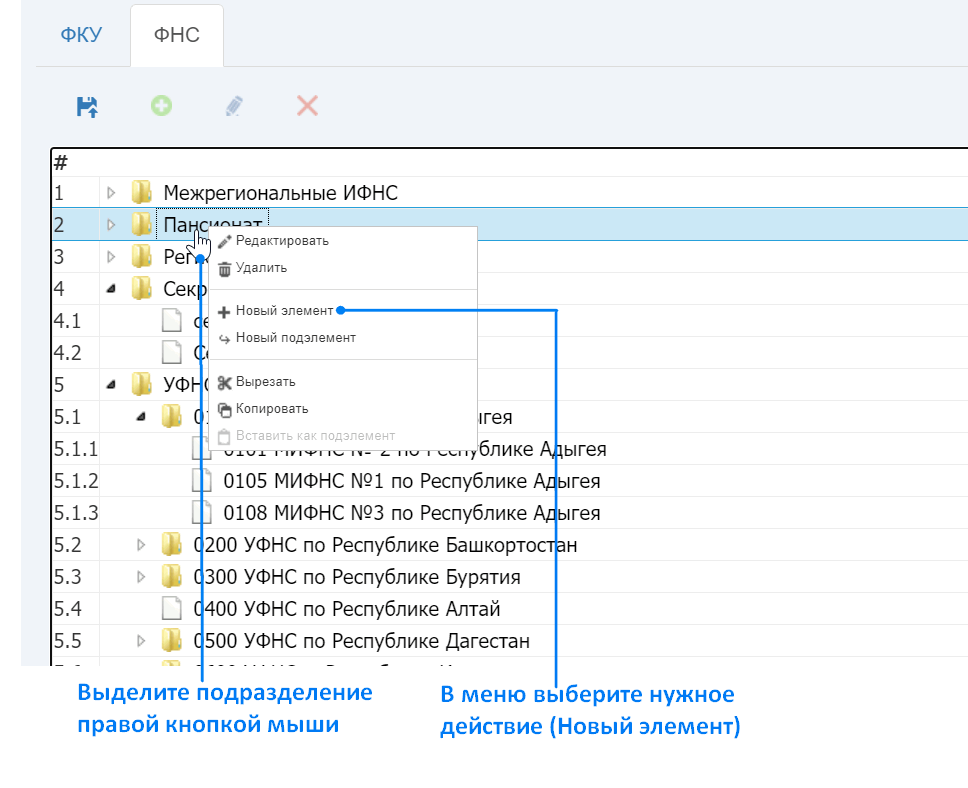968x788 pixels.
Task: Expand 0300 УФНС по Республике Бурятия
Action: pos(141,577)
